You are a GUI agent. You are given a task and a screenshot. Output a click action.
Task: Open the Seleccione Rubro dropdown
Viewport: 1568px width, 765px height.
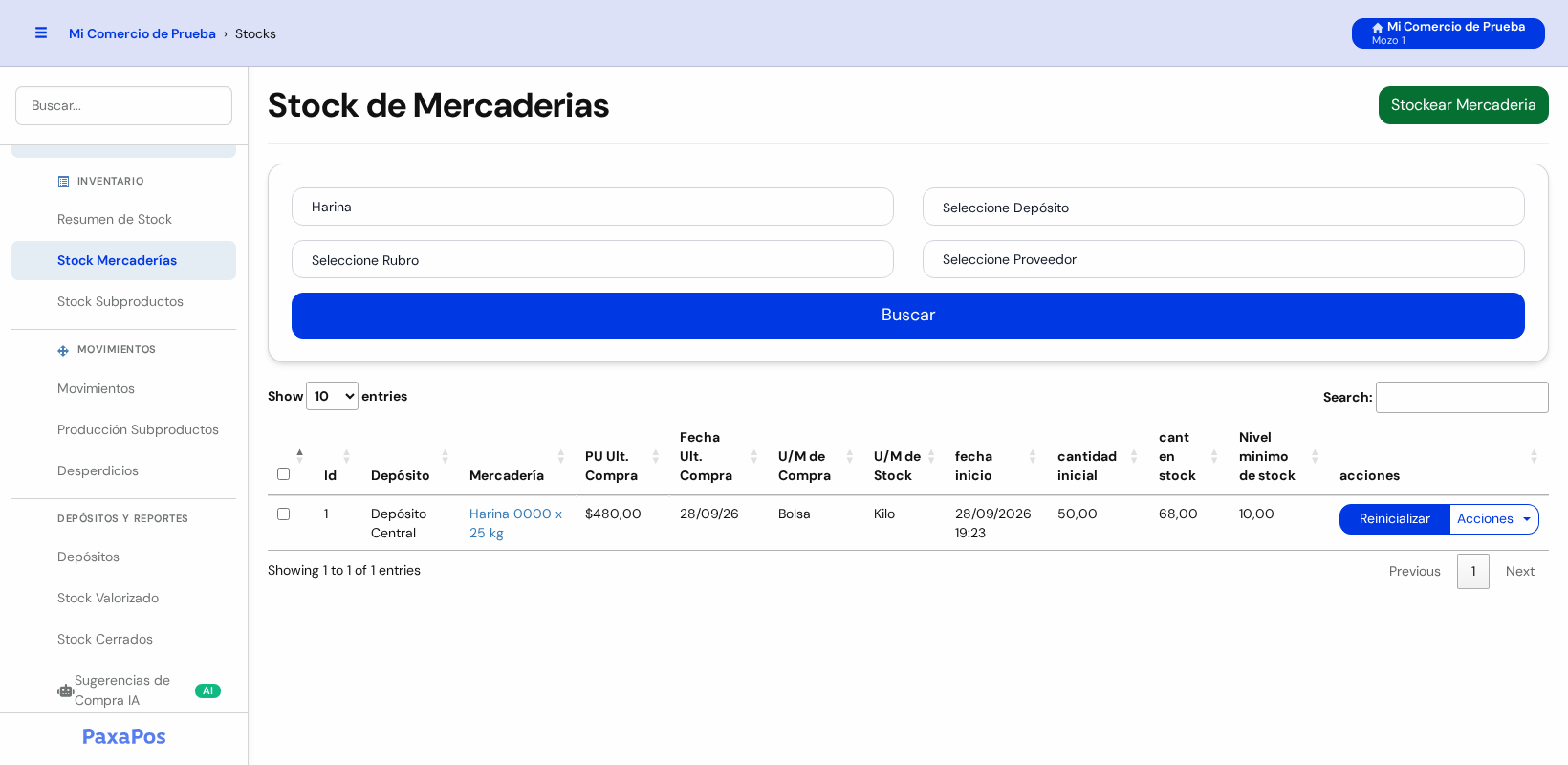(x=593, y=259)
